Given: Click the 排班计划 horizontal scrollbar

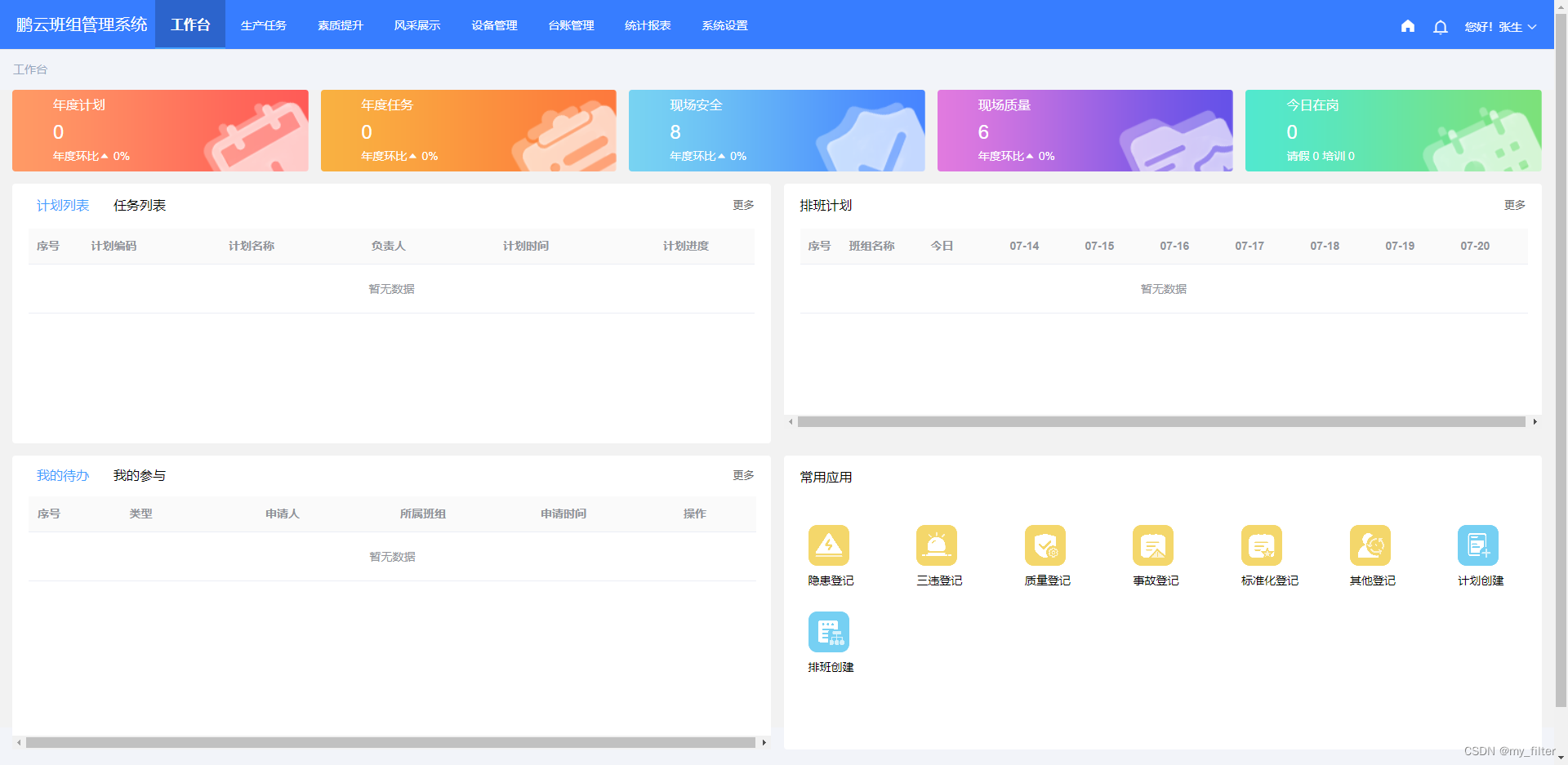Looking at the screenshot, I should click(x=1160, y=421).
